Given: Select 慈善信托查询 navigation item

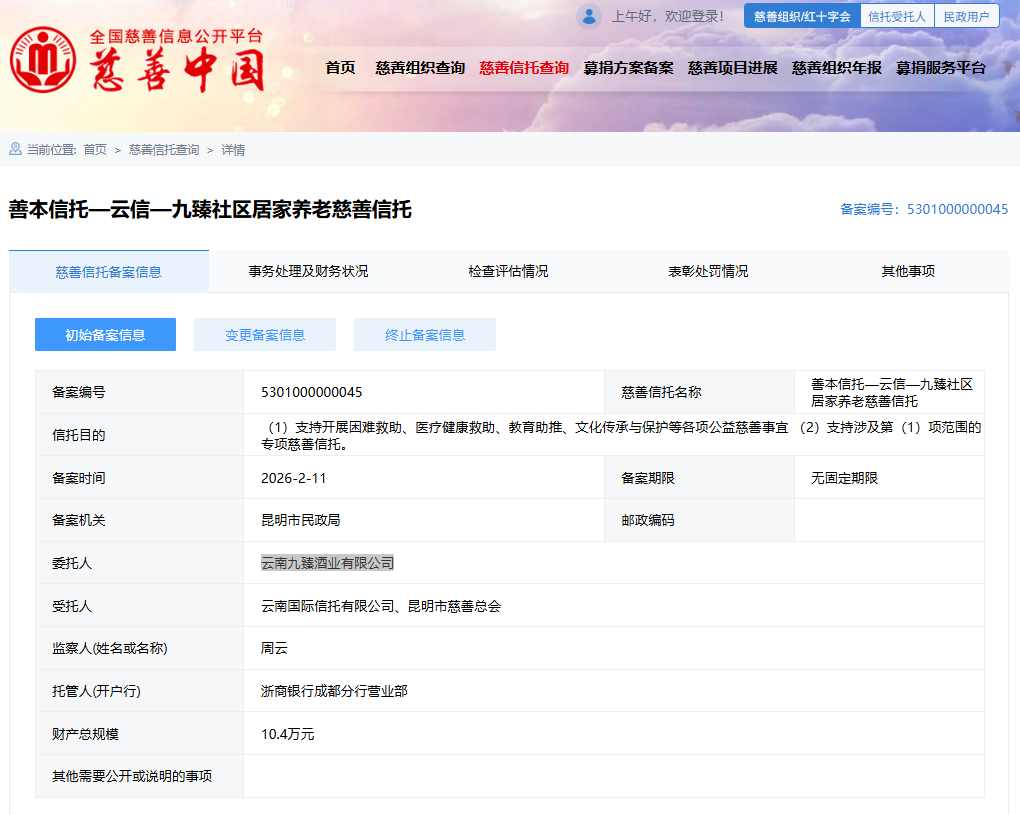Looking at the screenshot, I should (524, 68).
